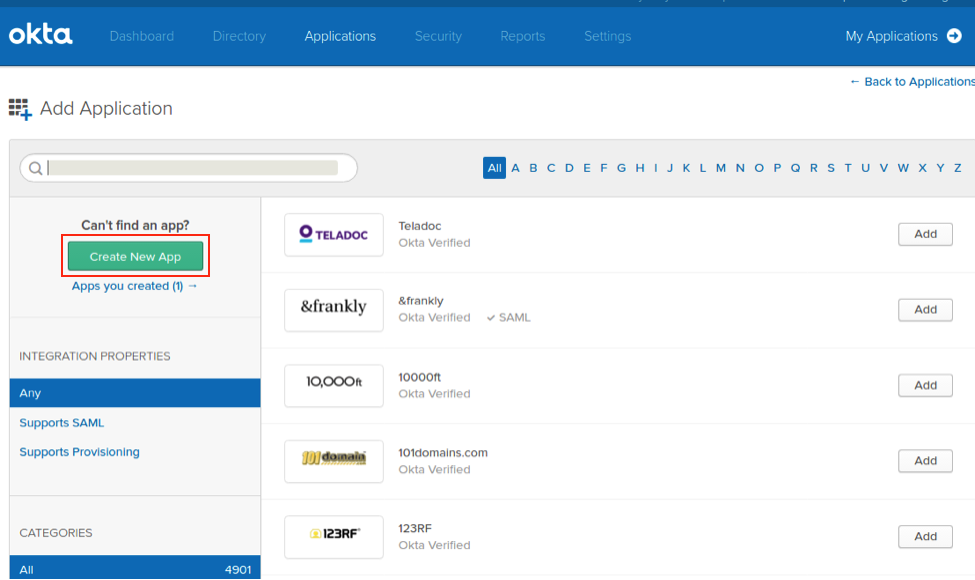This screenshot has height=580, width=975.
Task: Open the Security menu
Action: tap(438, 36)
